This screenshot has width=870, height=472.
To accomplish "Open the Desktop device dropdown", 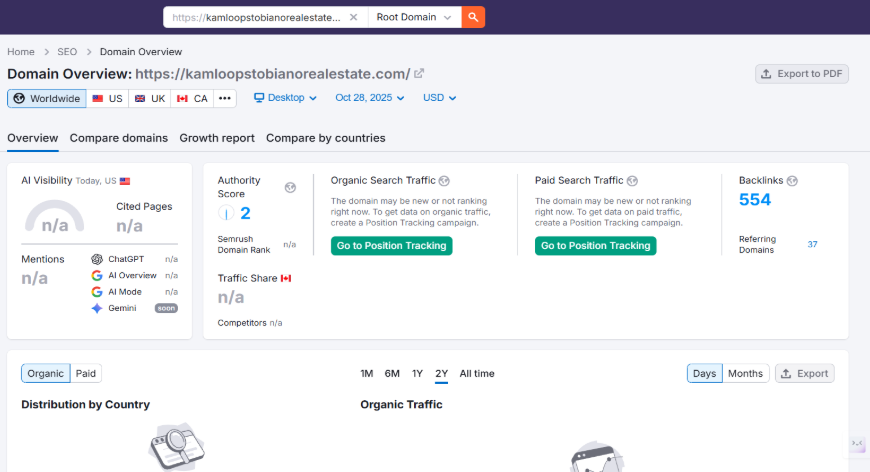I will [x=285, y=98].
